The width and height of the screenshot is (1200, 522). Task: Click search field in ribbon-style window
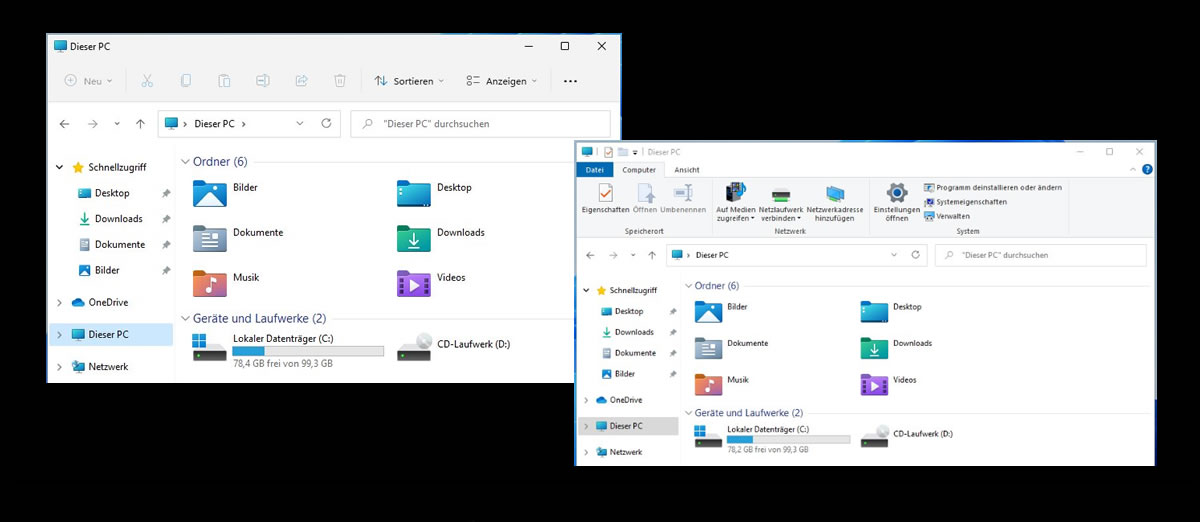point(1040,255)
